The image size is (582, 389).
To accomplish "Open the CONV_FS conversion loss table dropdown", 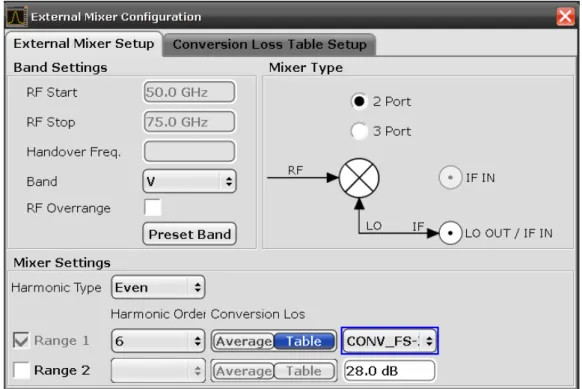I will (390, 341).
